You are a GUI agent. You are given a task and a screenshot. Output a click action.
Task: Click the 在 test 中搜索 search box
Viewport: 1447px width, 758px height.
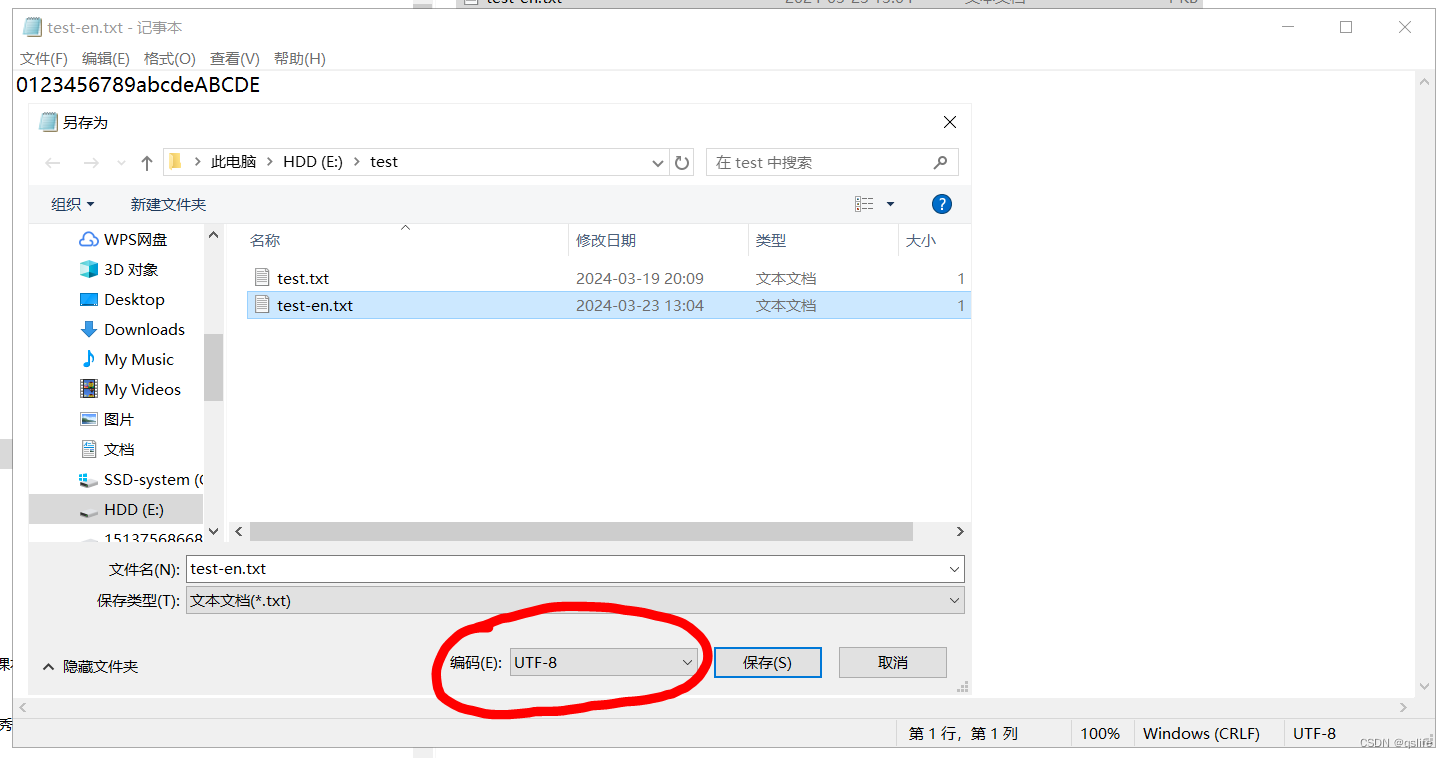coord(832,162)
